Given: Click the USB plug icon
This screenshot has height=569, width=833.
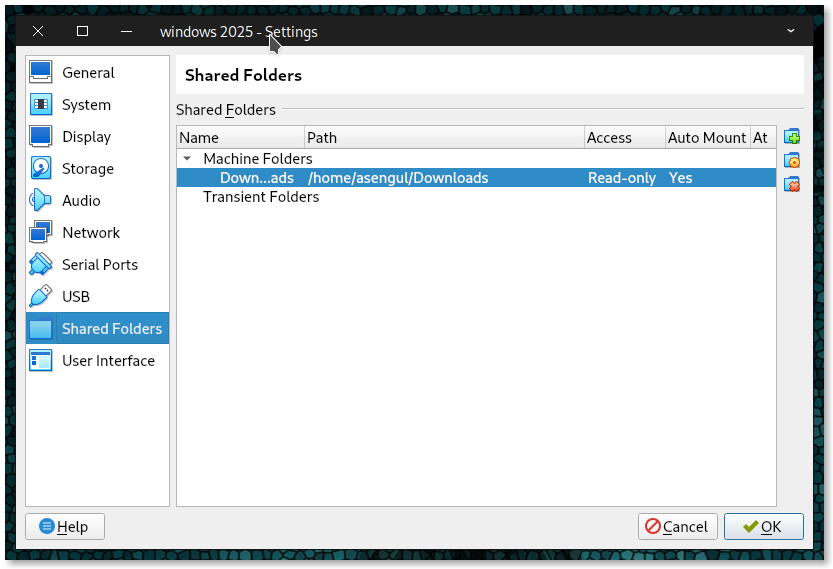Looking at the screenshot, I should 41,296.
